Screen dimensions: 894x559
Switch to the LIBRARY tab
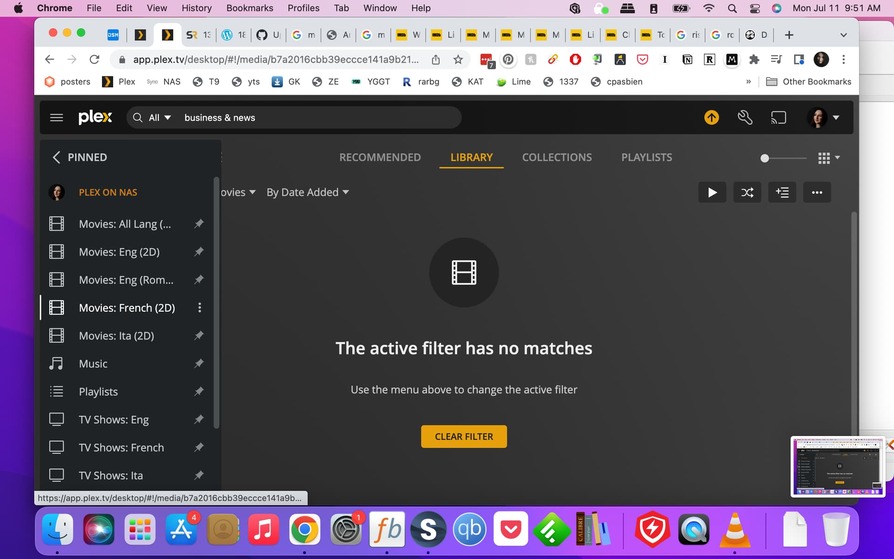[472, 157]
